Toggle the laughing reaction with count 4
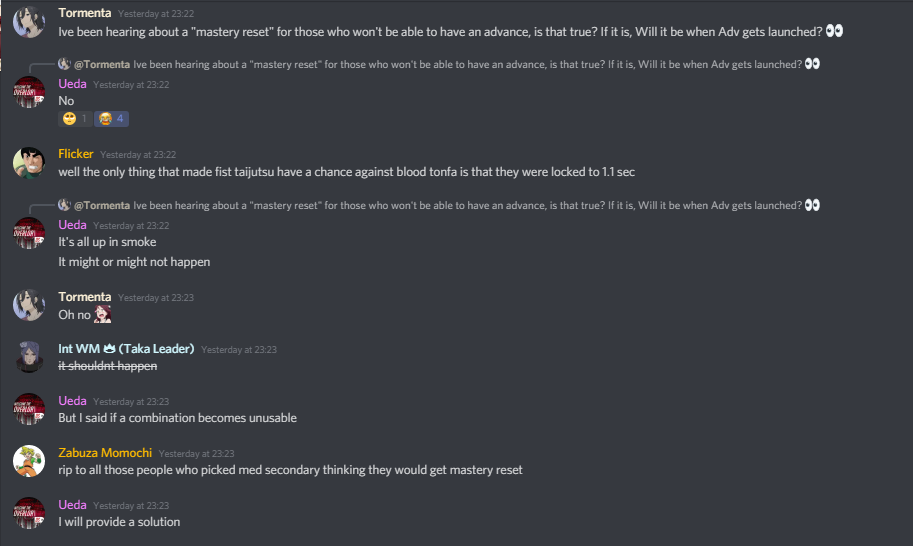The height and width of the screenshot is (546, 913). click(x=111, y=119)
